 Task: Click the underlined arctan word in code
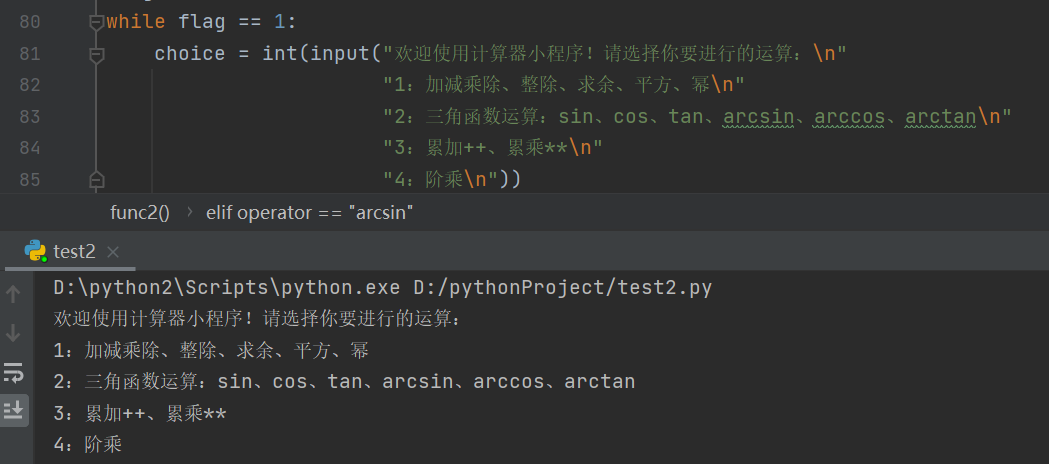[940, 117]
